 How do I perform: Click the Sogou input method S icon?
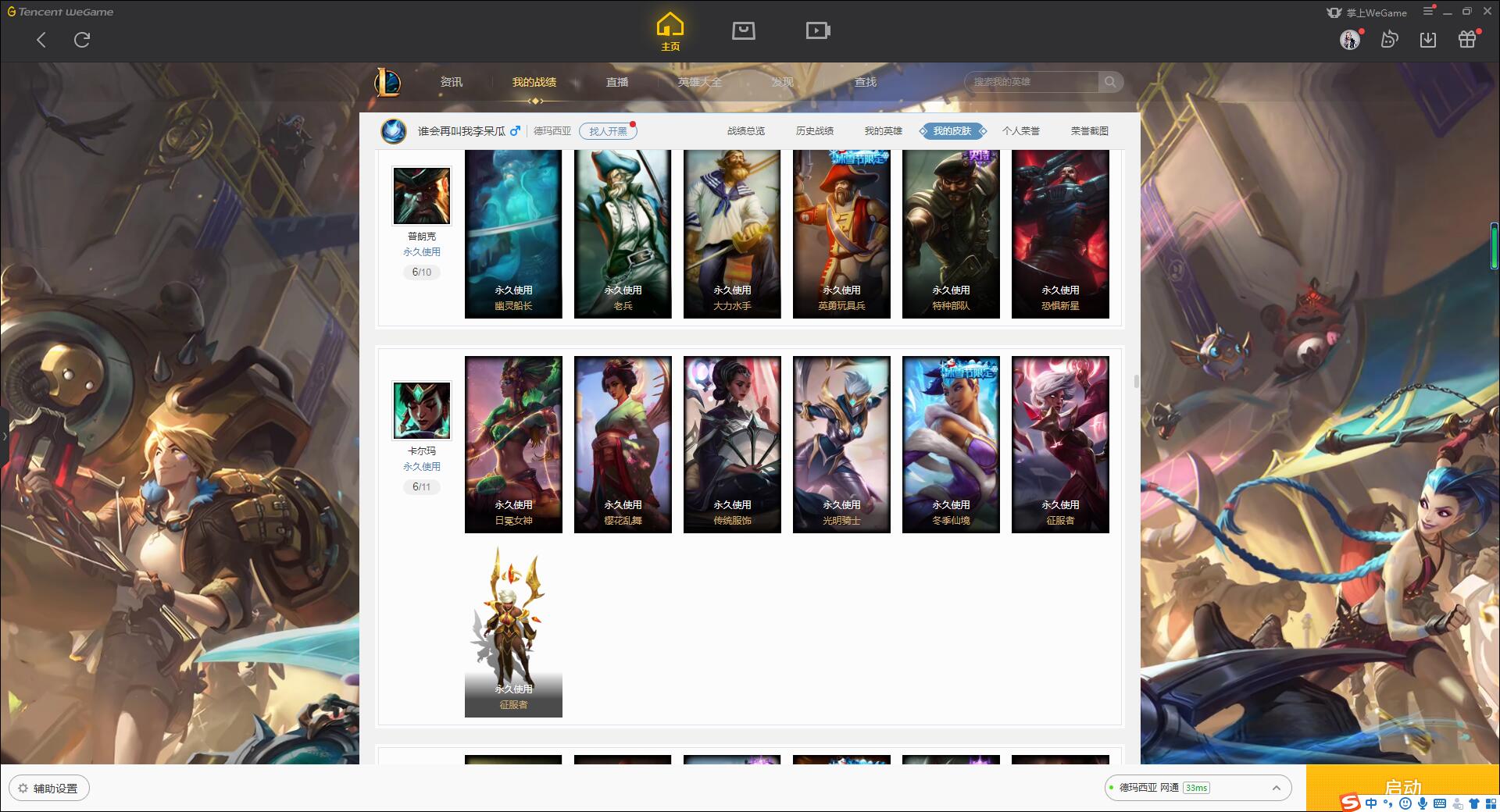click(x=1350, y=803)
